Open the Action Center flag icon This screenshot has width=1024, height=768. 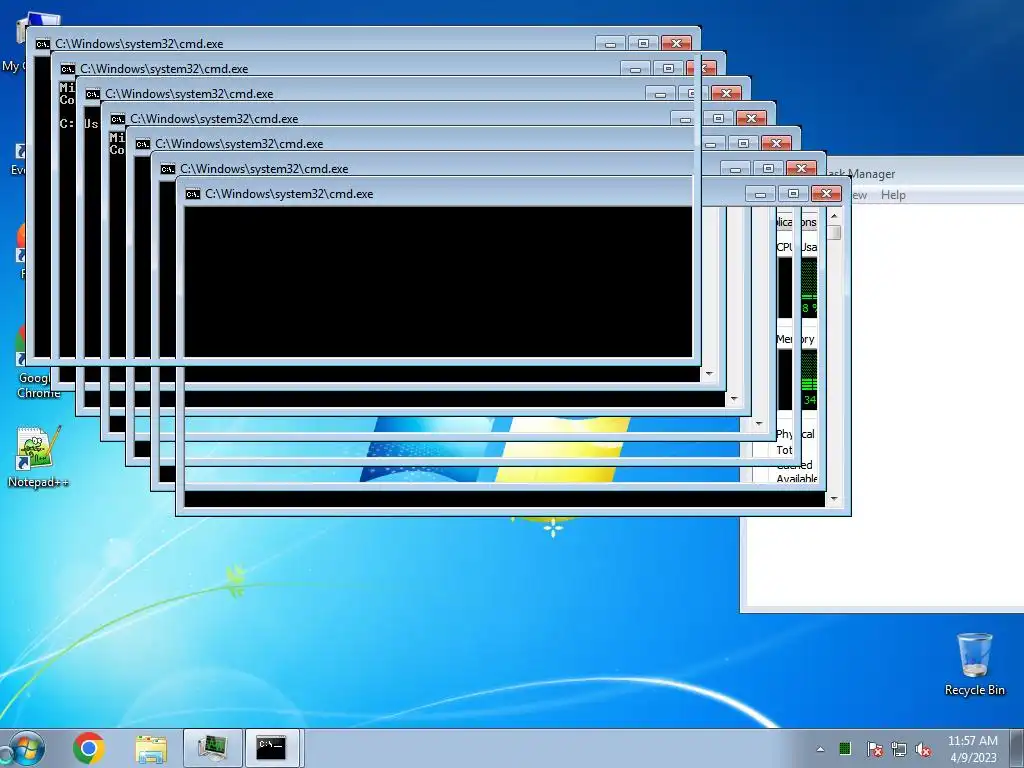874,749
